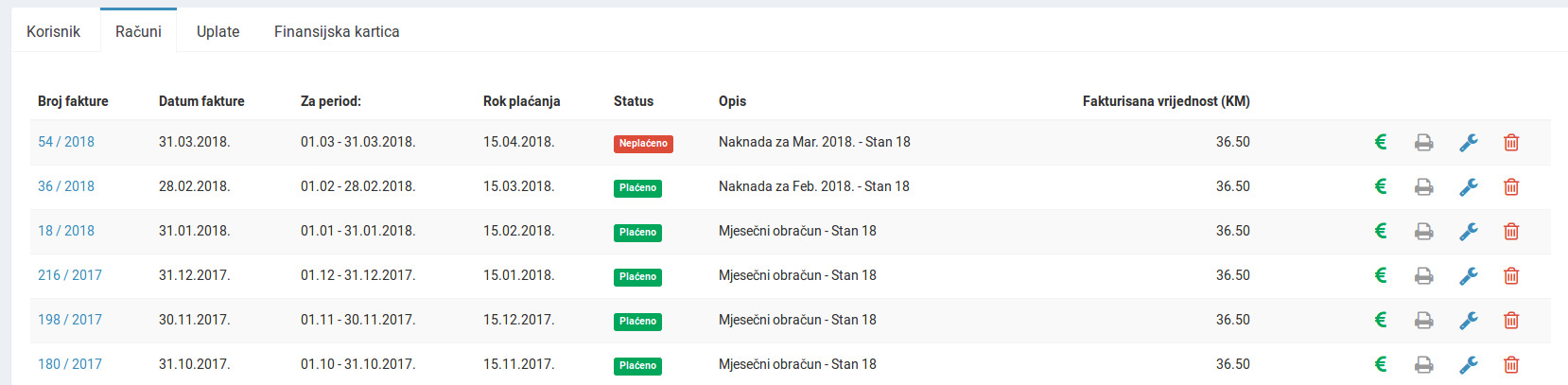Click wrench edit icon for invoice 180 / 2017
Screen dimensions: 1568x385
click(1468, 365)
